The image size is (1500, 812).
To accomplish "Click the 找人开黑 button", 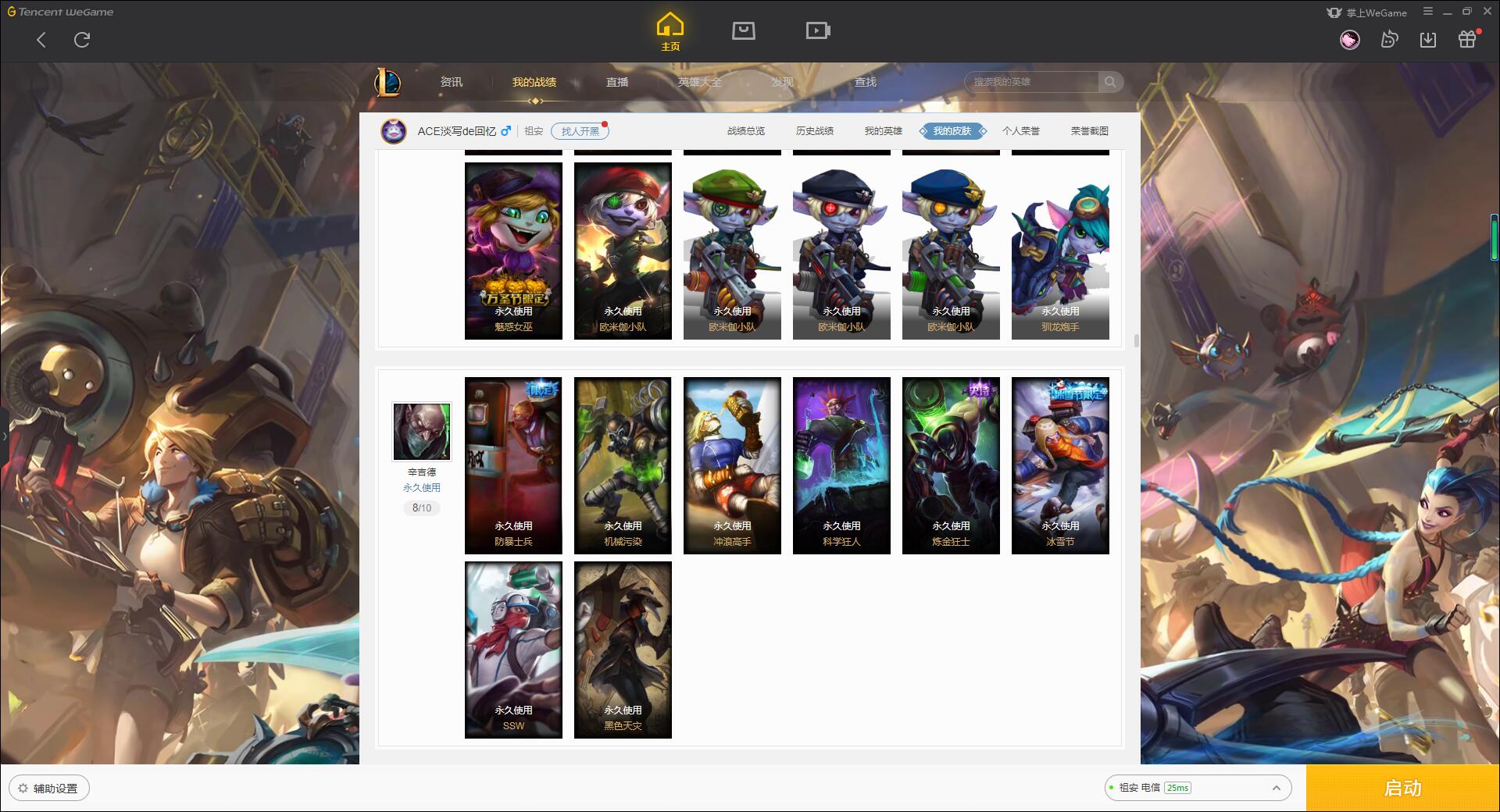I will click(580, 131).
